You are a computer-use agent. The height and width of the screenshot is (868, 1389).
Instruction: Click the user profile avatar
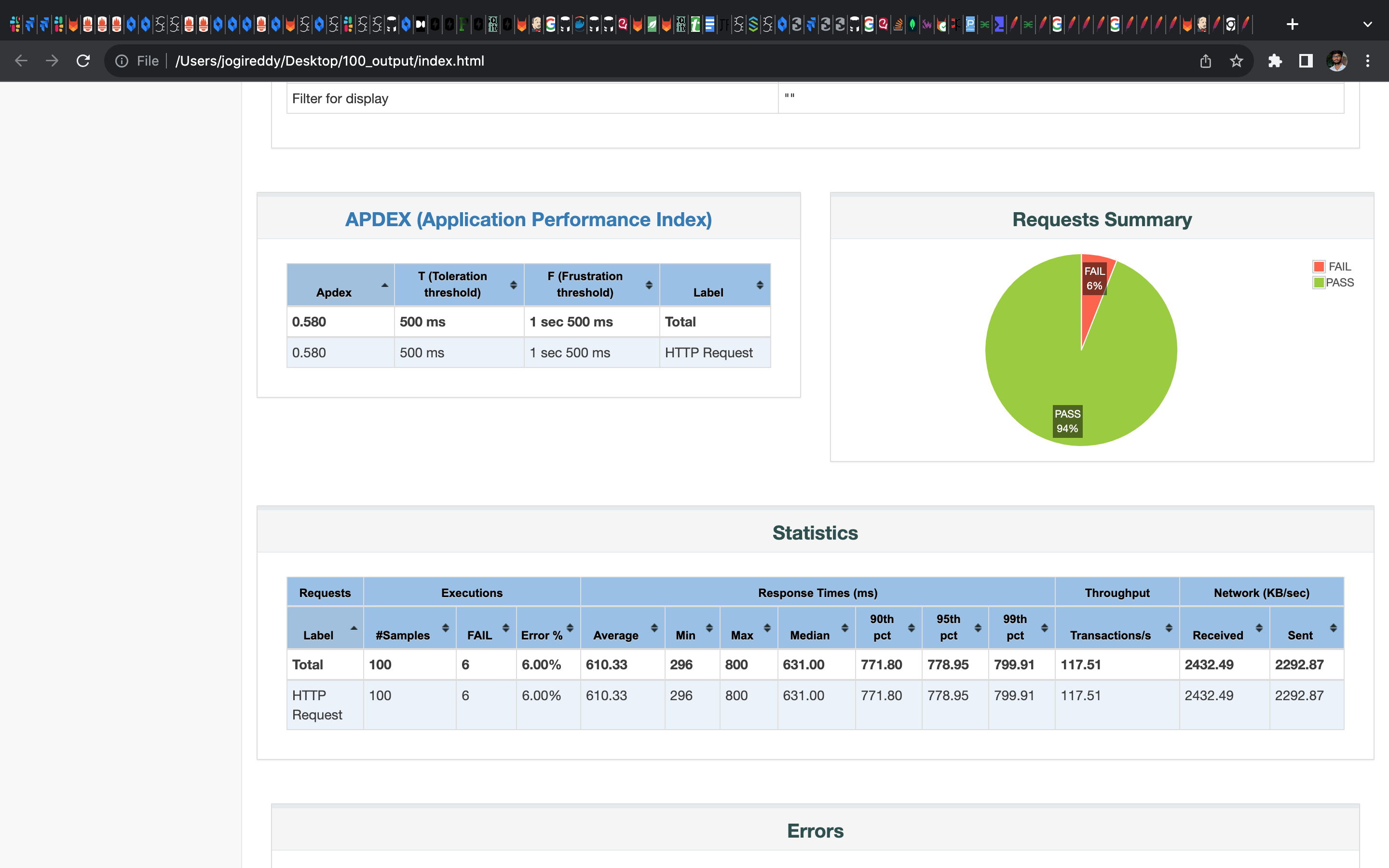click(1337, 61)
